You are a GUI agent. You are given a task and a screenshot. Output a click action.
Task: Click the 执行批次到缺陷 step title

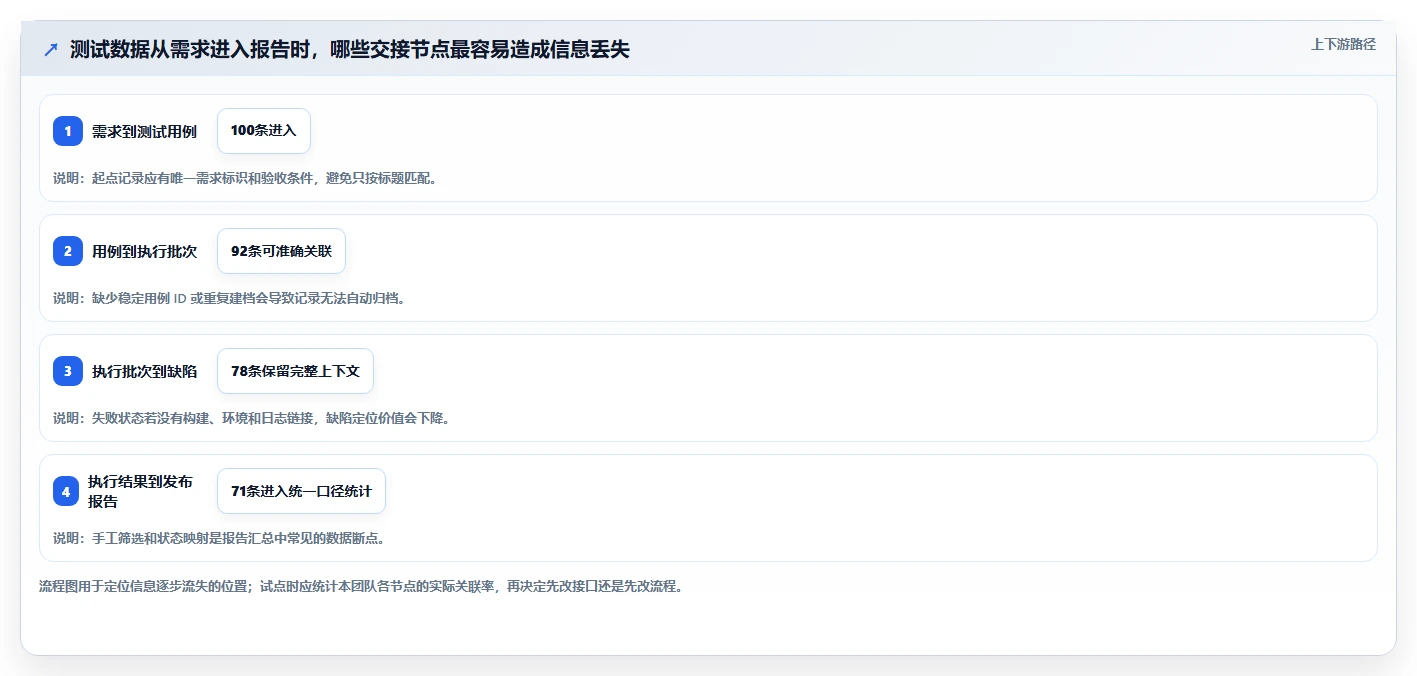pyautogui.click(x=145, y=371)
